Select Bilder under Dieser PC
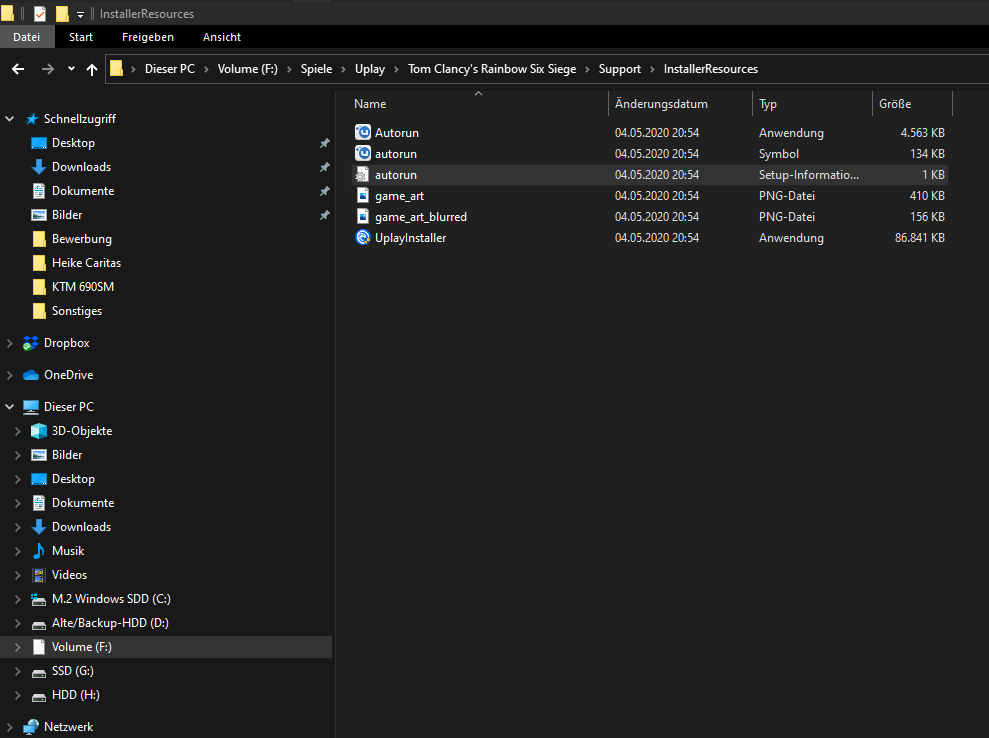Screen dimensions: 989x738 pyautogui.click(x=67, y=455)
